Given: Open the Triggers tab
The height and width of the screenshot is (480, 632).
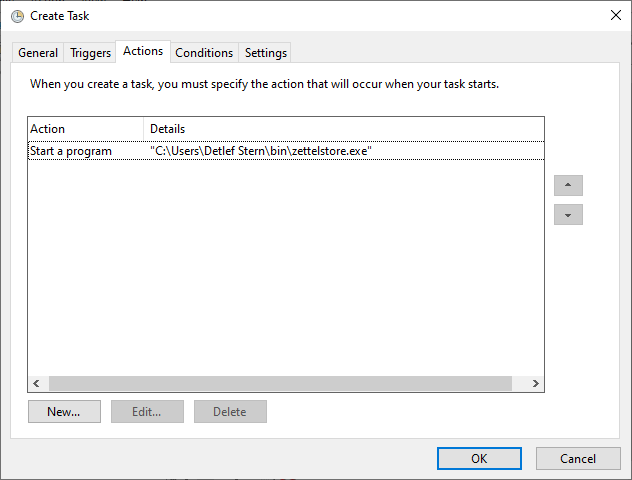Looking at the screenshot, I should pos(90,53).
